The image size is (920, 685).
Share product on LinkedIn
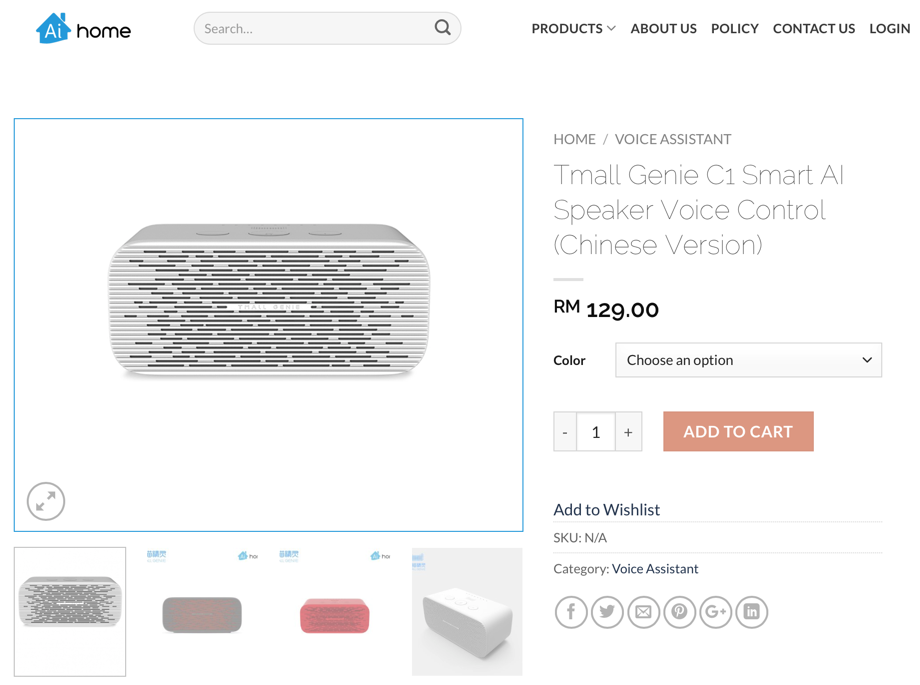pos(751,612)
